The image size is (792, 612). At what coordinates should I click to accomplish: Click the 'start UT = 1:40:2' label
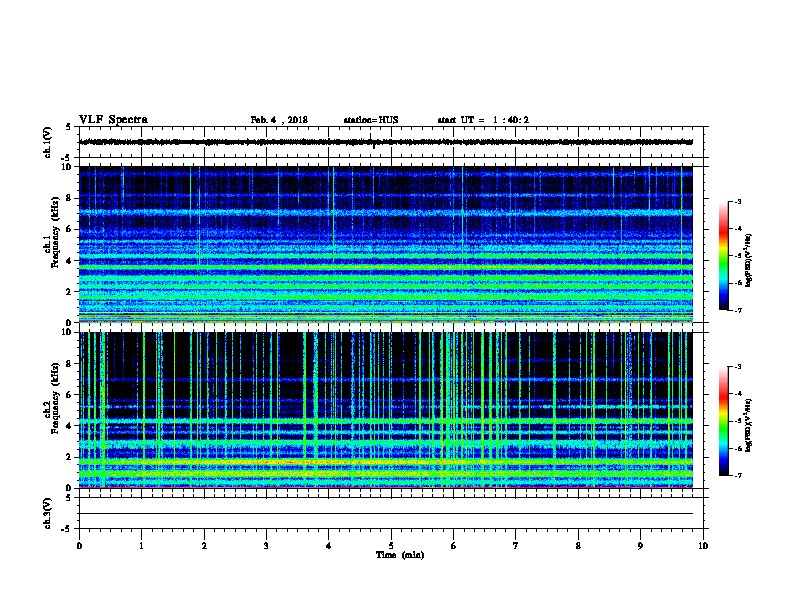click(483, 120)
